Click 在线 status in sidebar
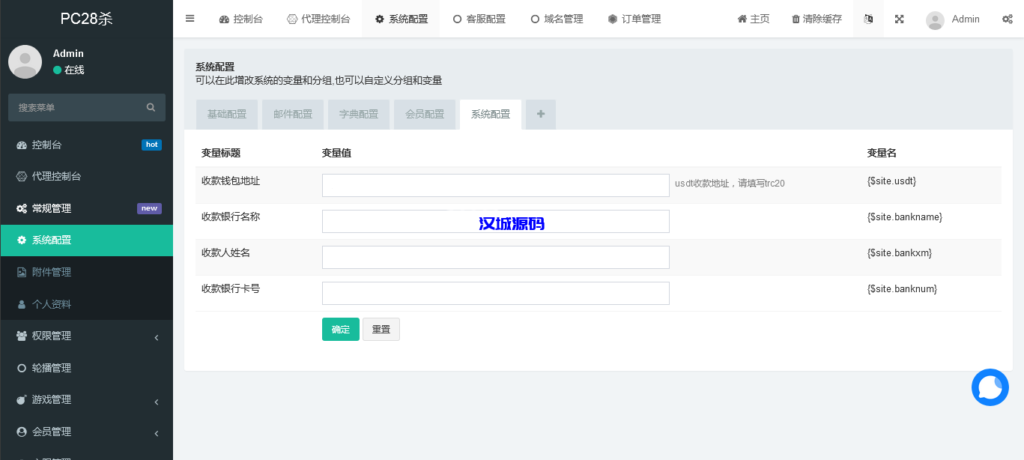 [69, 70]
